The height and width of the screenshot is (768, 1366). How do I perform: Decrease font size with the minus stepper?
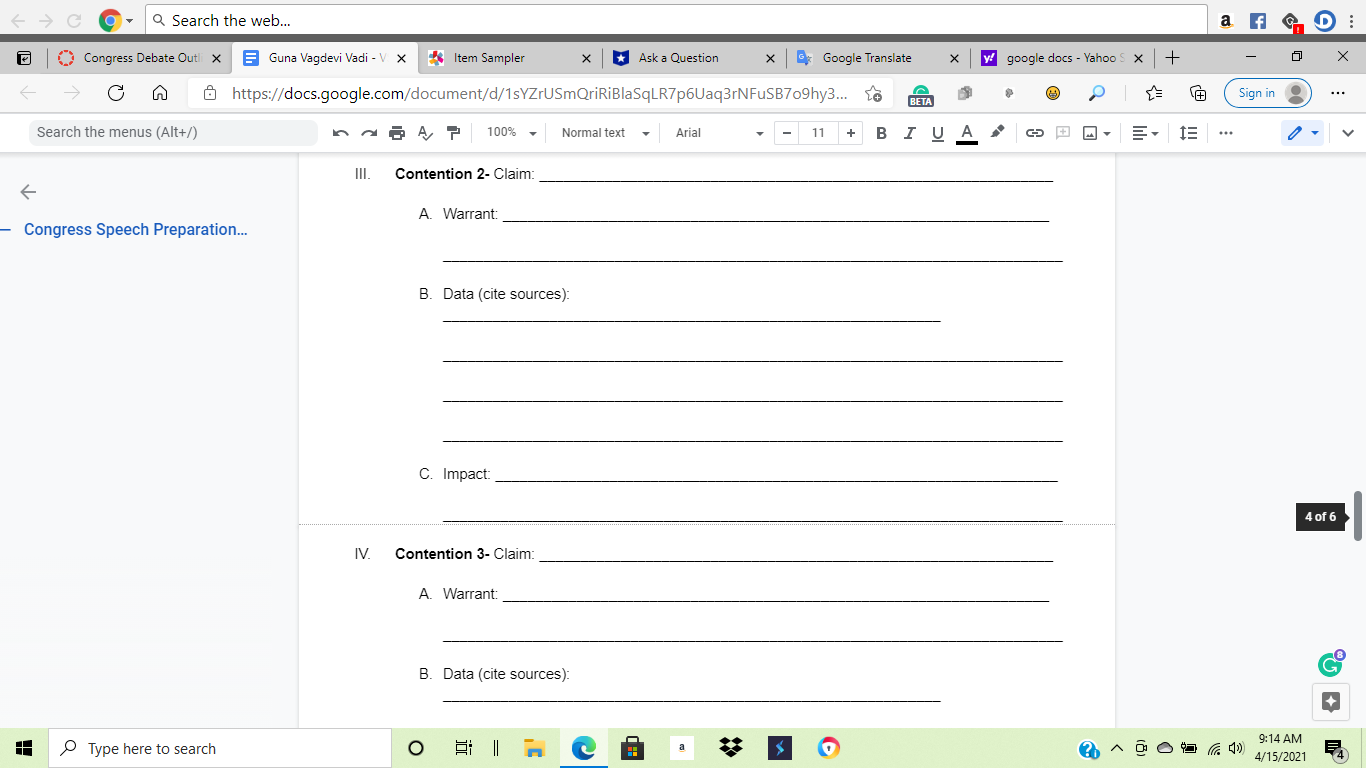[788, 132]
